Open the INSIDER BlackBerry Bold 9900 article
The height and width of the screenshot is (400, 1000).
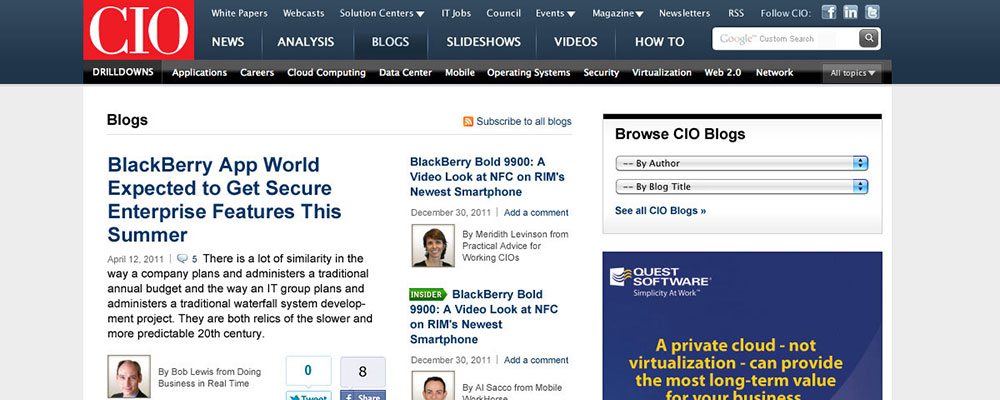pos(484,317)
